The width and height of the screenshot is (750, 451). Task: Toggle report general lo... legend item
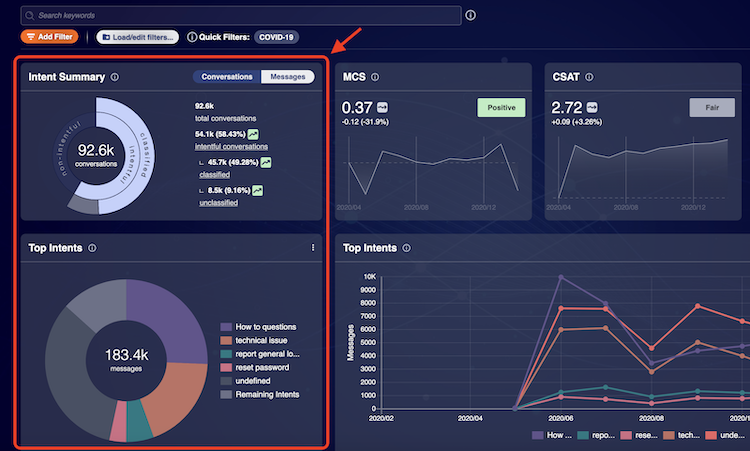pos(260,354)
